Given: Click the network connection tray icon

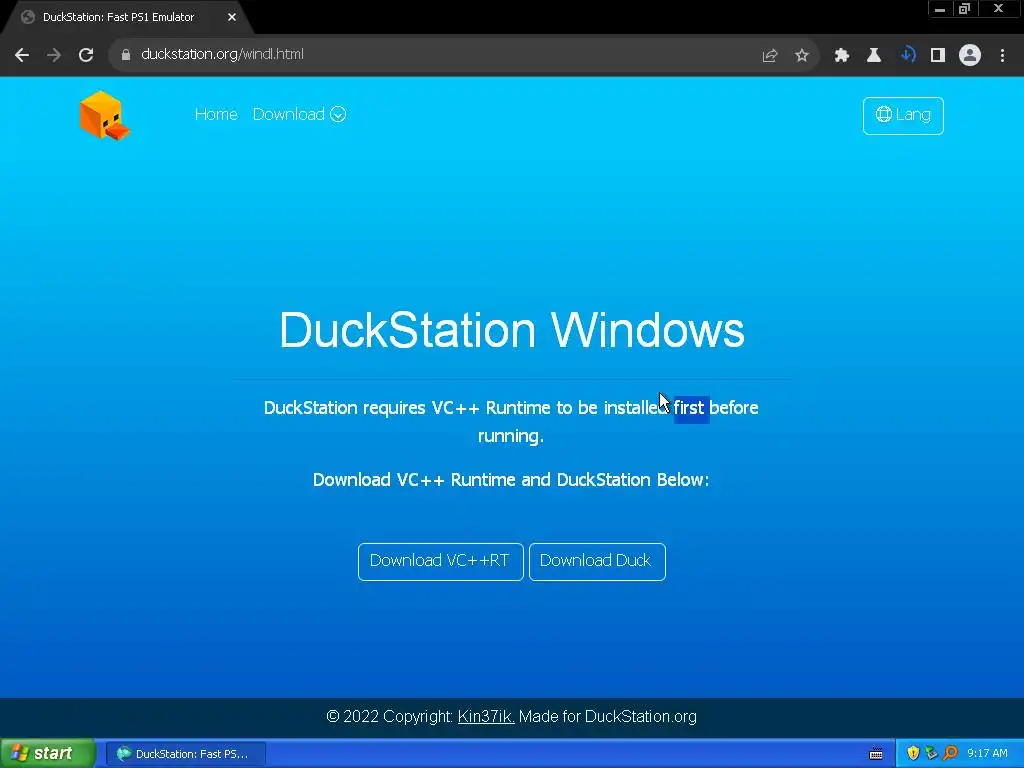Looking at the screenshot, I should coord(931,754).
